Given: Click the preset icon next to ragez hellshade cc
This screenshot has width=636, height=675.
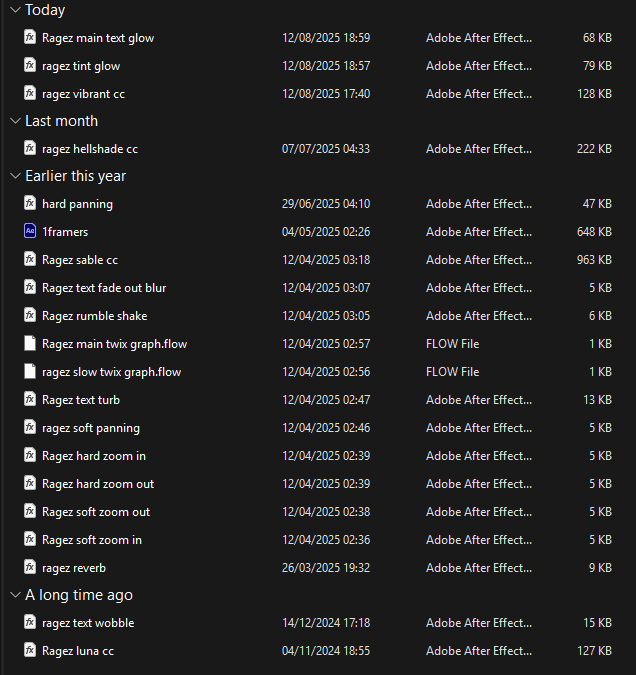Looking at the screenshot, I should click(30, 148).
